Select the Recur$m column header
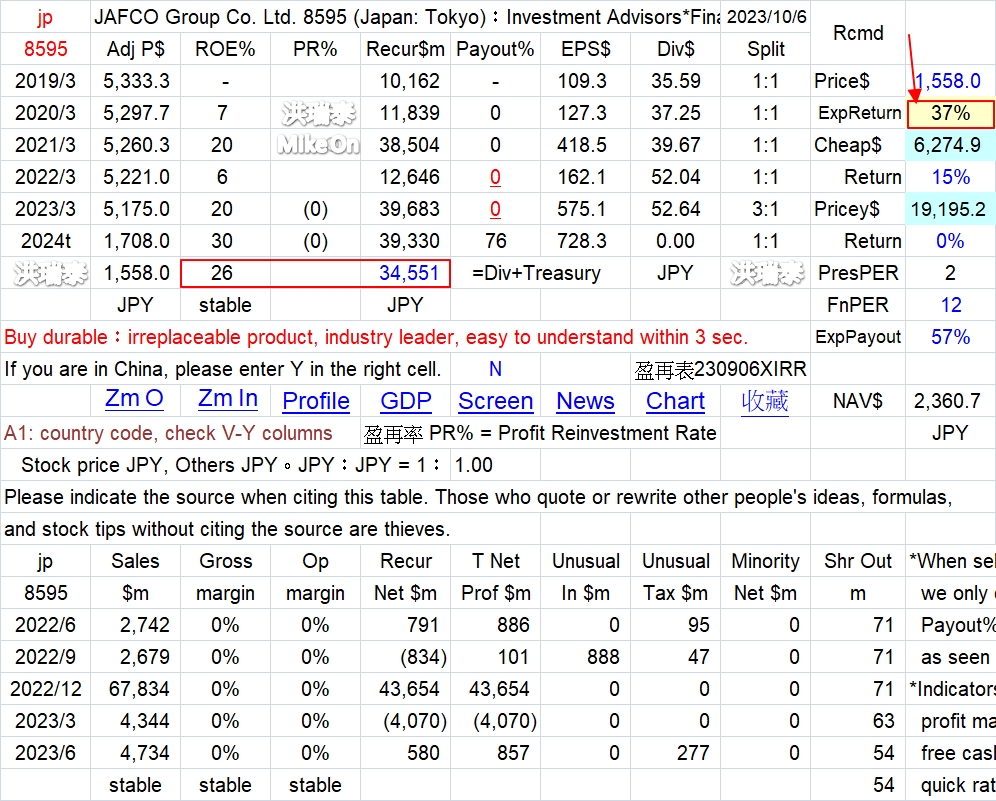The height and width of the screenshot is (801, 996). click(x=405, y=49)
